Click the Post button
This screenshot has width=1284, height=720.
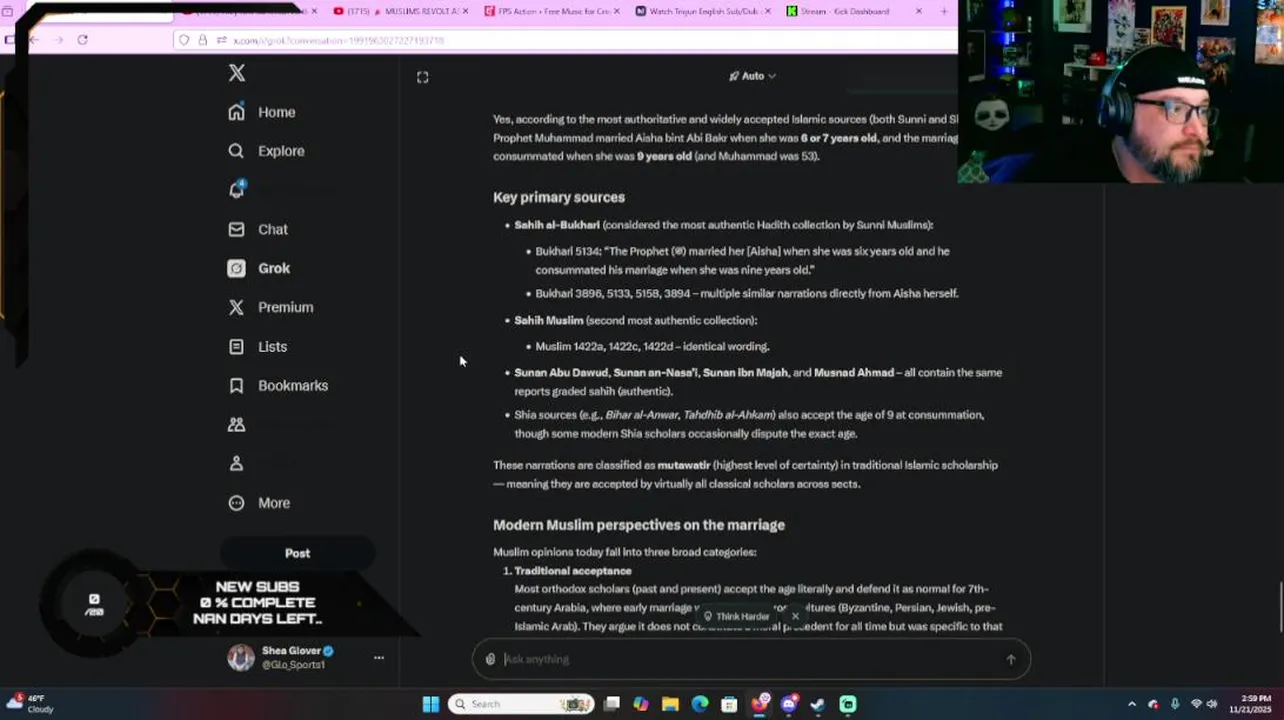297,553
